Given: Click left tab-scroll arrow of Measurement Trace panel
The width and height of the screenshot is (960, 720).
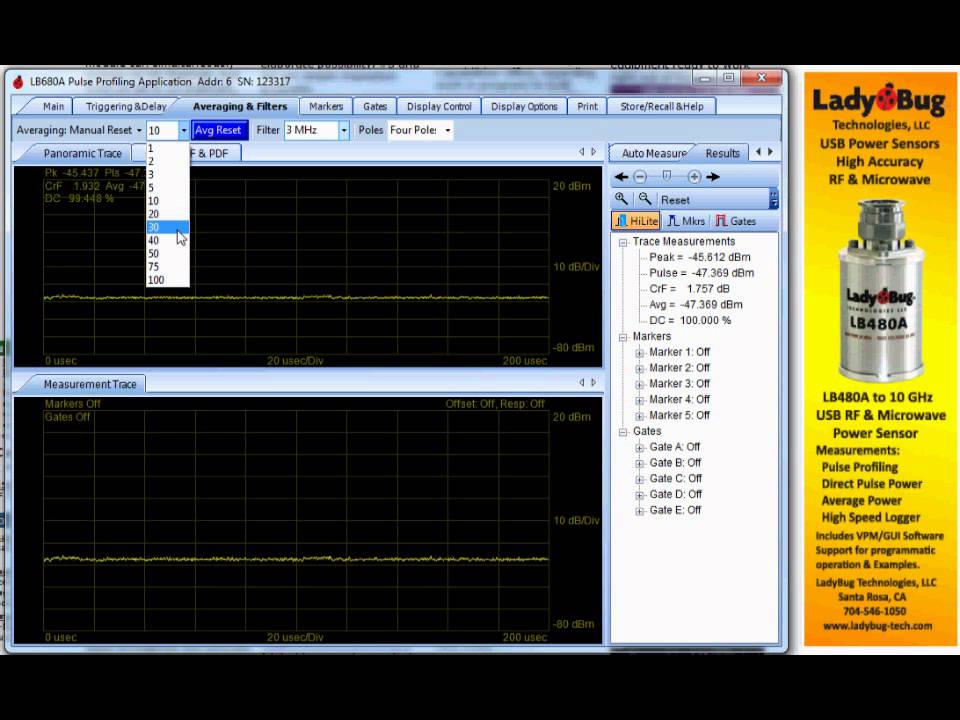Looking at the screenshot, I should (x=582, y=383).
